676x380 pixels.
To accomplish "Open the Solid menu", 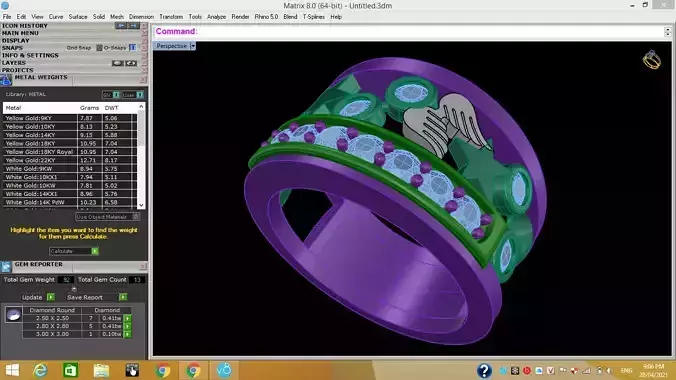I will point(99,17).
